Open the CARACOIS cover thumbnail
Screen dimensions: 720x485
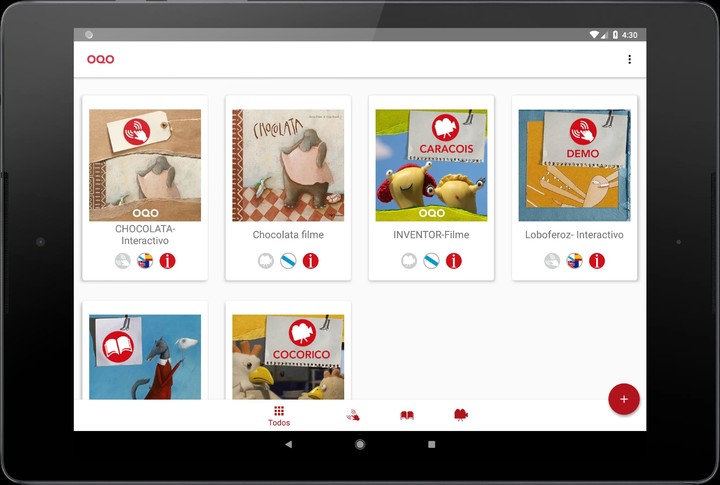(431, 165)
